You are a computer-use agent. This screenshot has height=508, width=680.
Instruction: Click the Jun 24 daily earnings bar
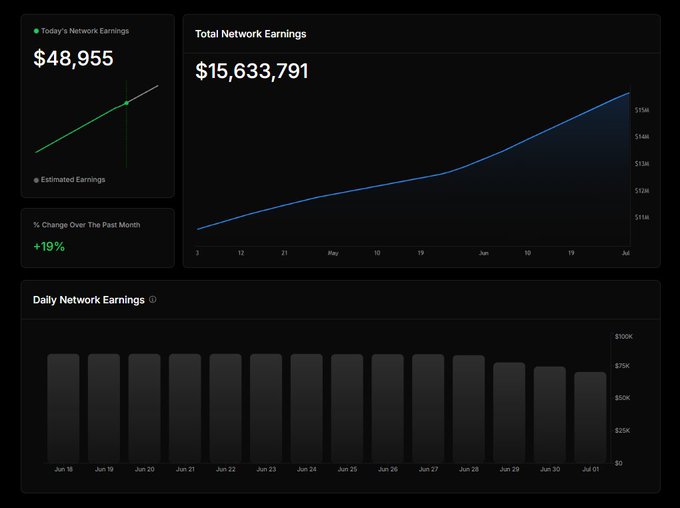click(x=306, y=407)
